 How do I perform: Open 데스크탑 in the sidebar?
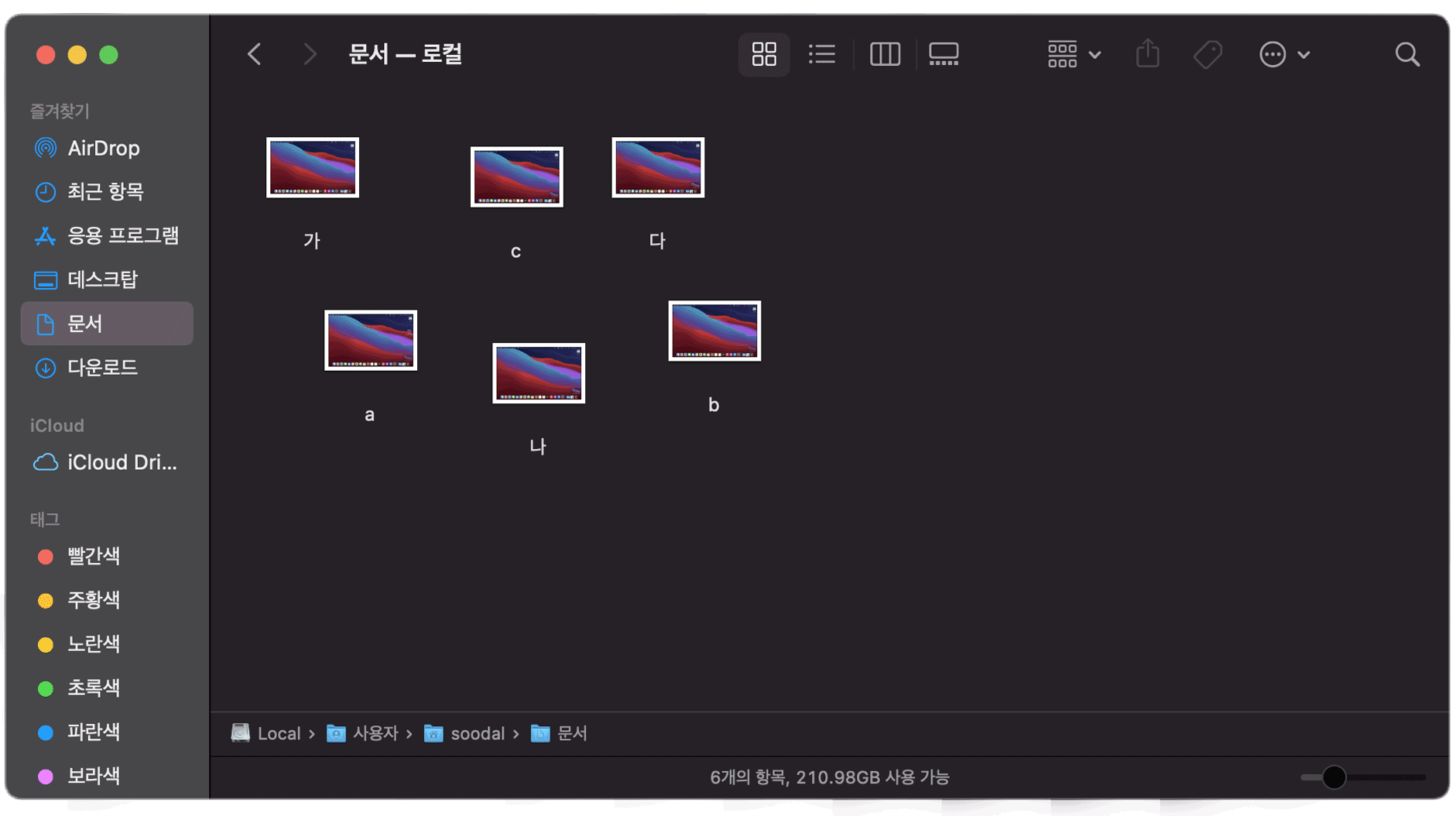(107, 279)
